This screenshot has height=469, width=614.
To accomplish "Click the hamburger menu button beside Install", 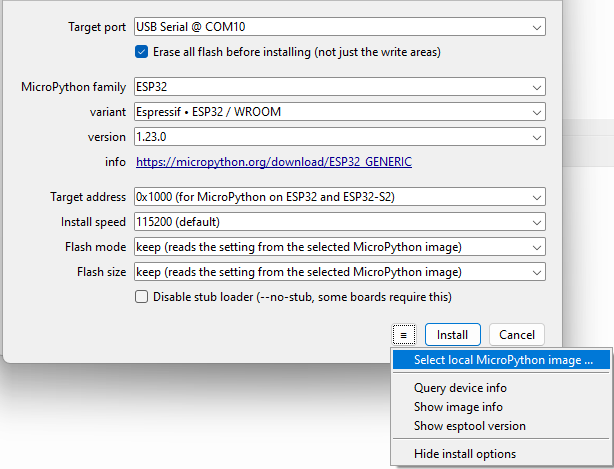I will point(403,335).
